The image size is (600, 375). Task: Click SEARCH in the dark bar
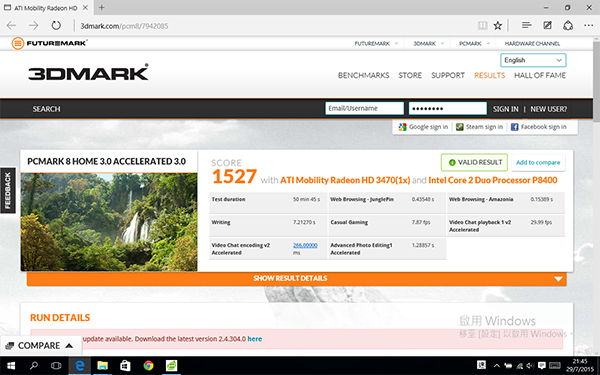pos(46,109)
